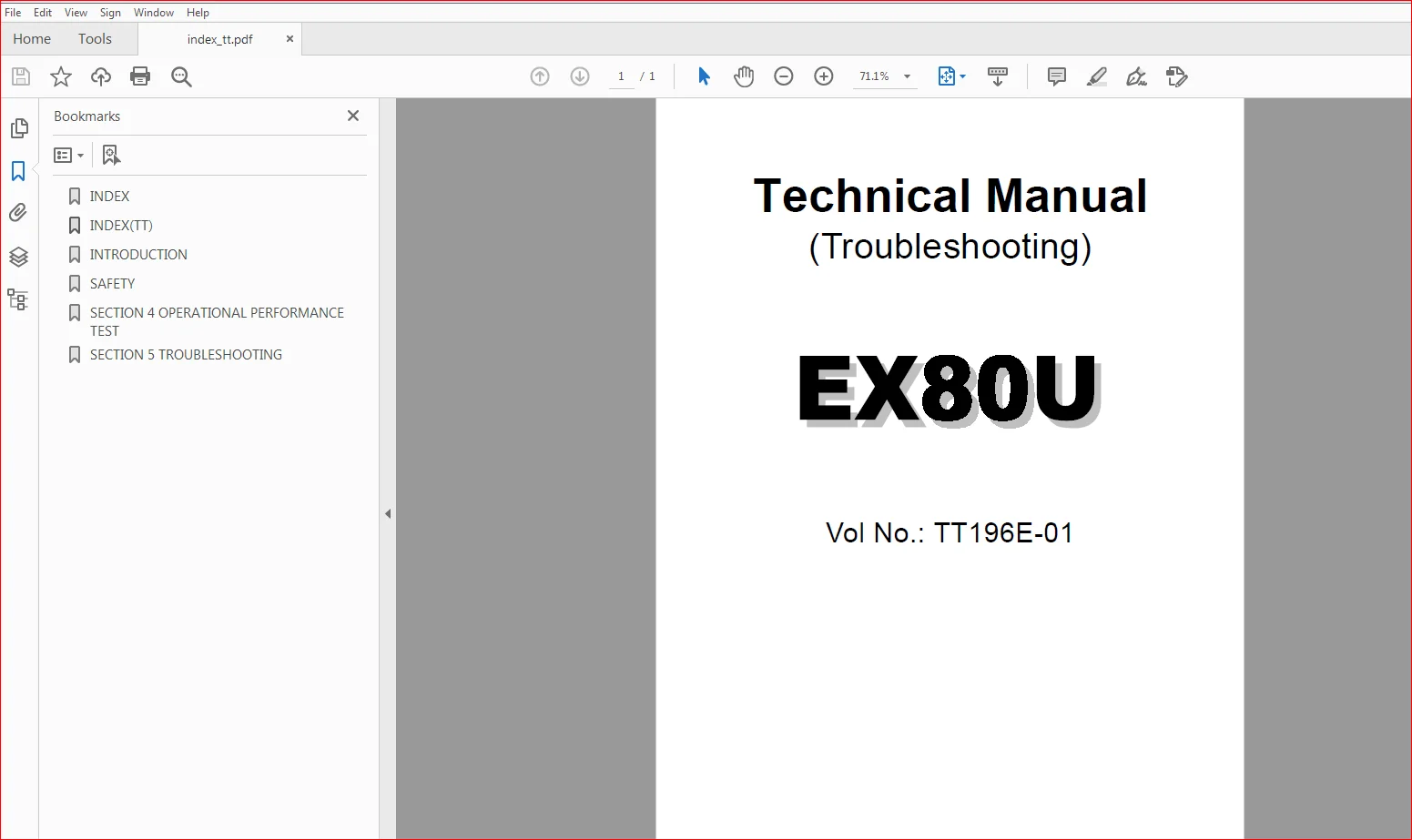This screenshot has height=840, width=1412.
Task: Jump to the SAFETY bookmark
Action: (112, 284)
